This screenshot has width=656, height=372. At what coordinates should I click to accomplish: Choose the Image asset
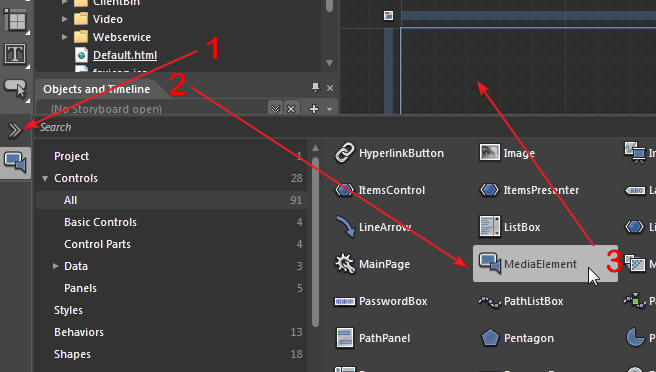[507, 153]
